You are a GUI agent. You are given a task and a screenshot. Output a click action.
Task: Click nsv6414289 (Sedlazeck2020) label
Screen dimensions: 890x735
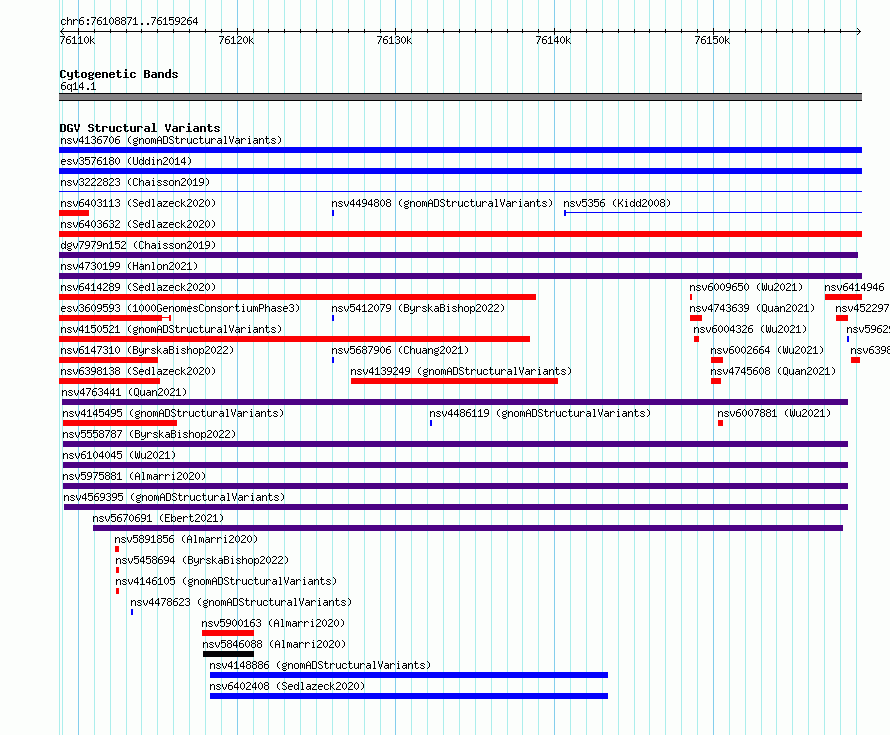pyautogui.click(x=138, y=287)
